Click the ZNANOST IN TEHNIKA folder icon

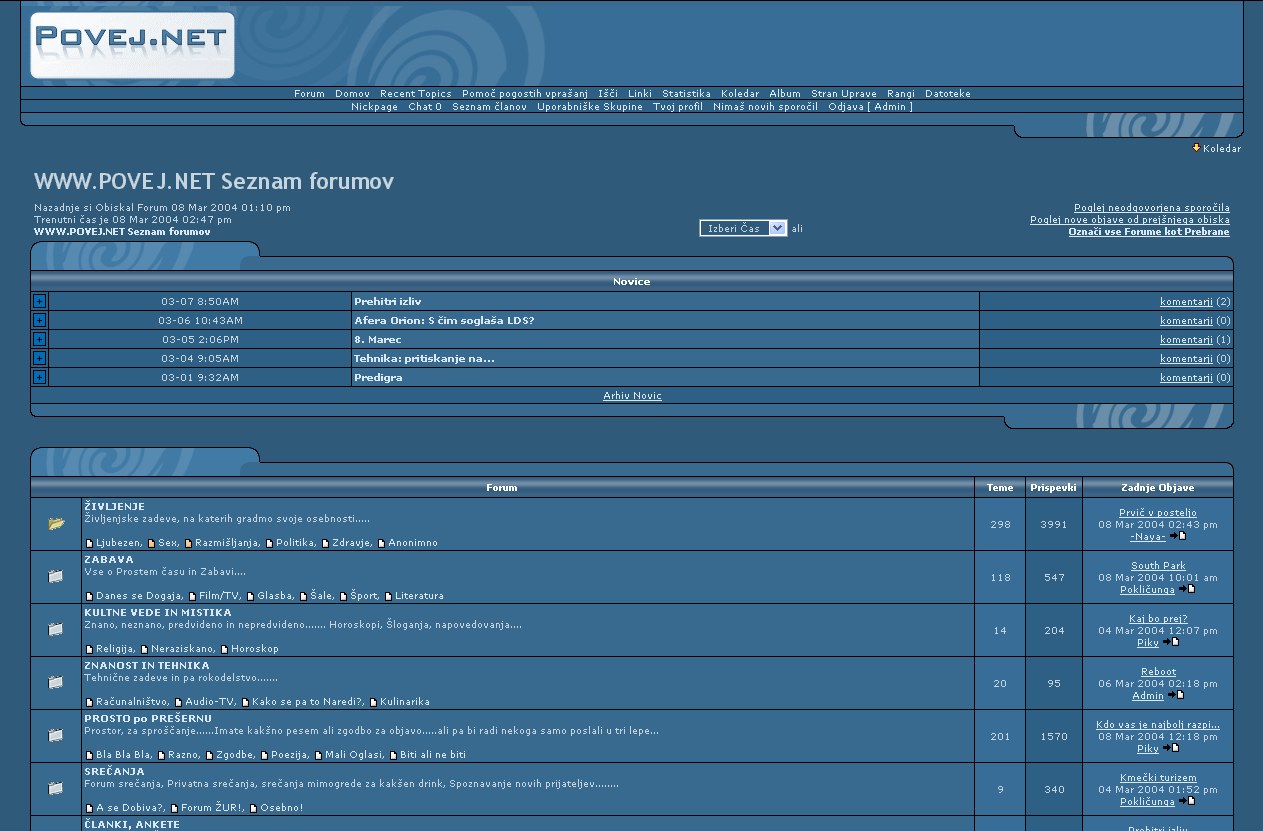(x=56, y=682)
